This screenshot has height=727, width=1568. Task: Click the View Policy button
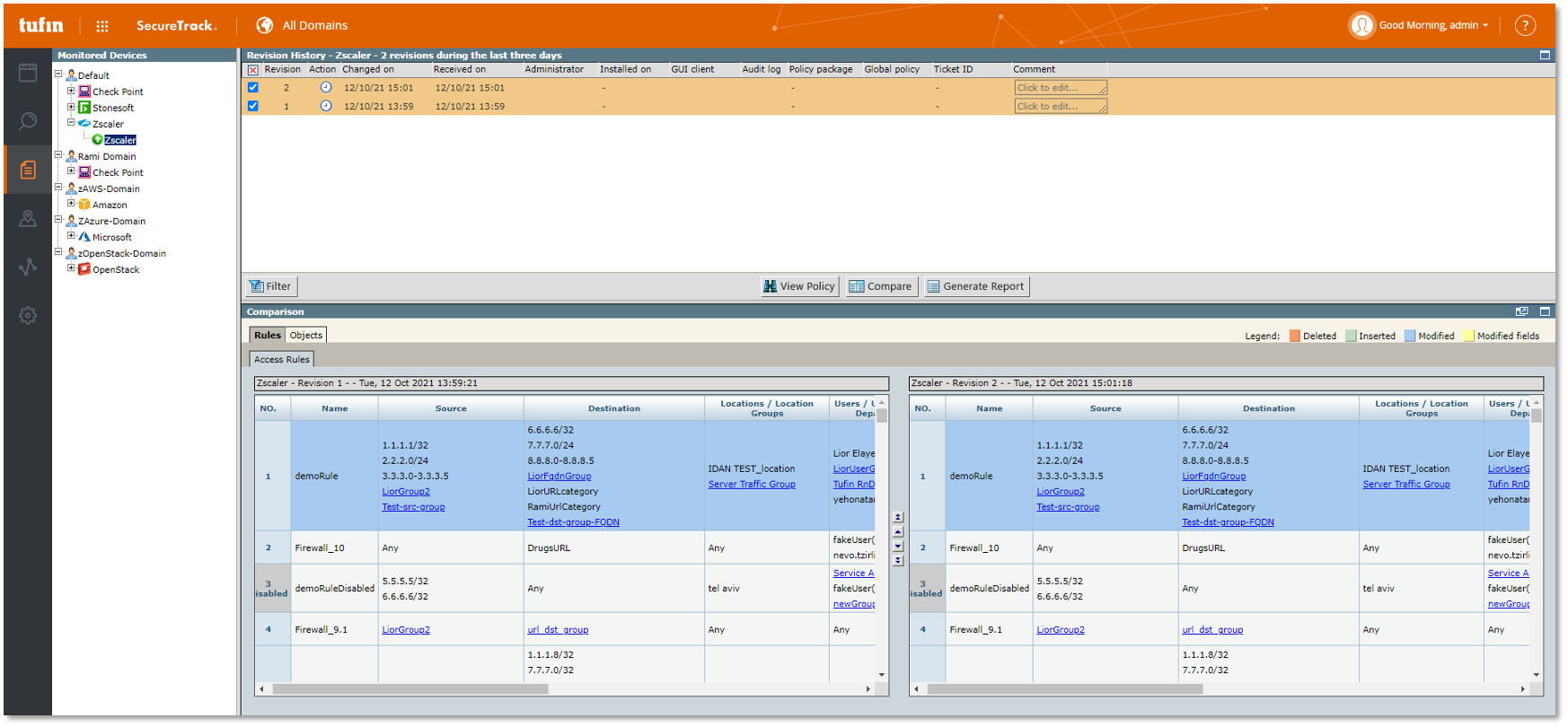coord(799,286)
